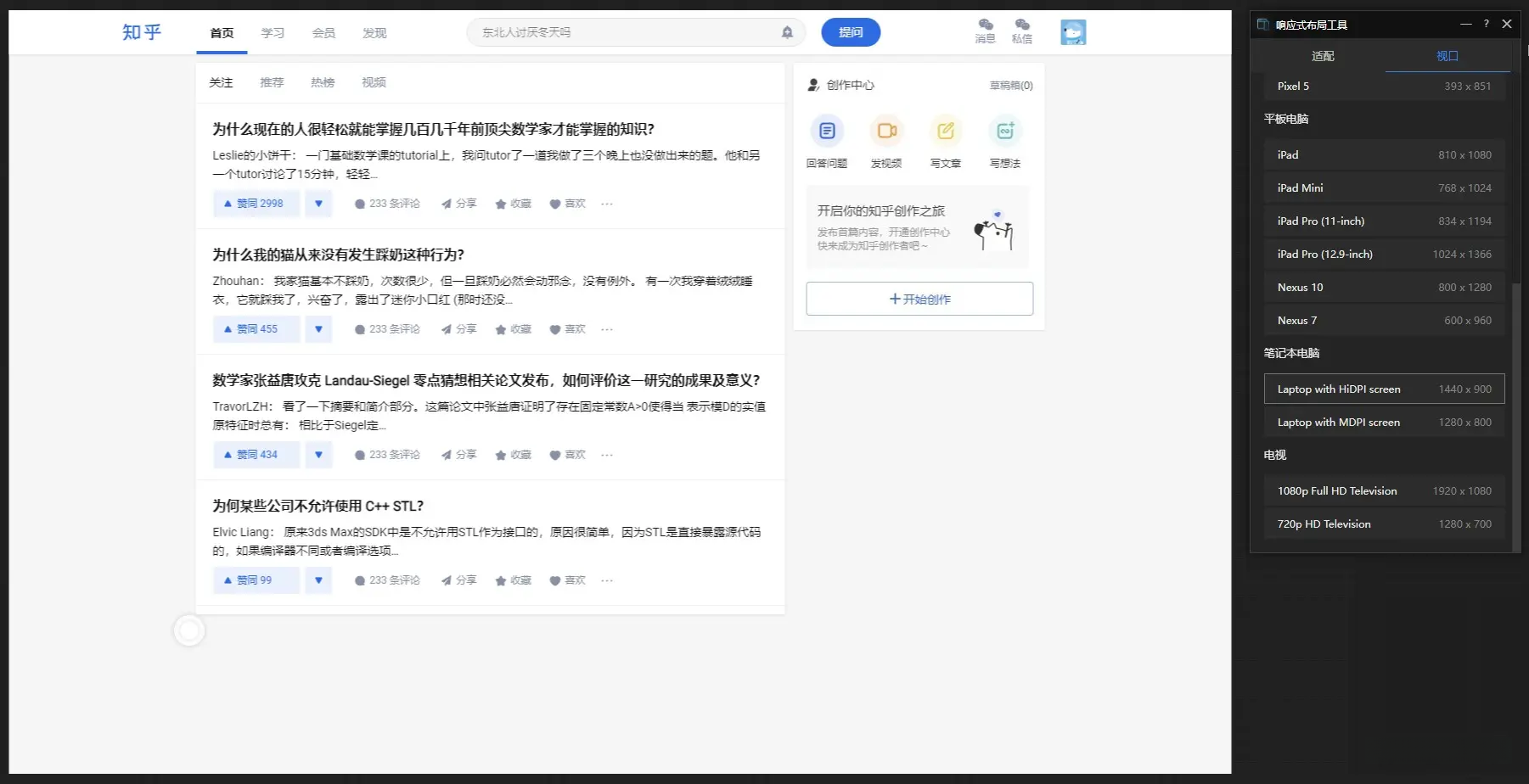This screenshot has height=784, width=1529.
Task: Share the math knowledge question post
Action: pyautogui.click(x=458, y=204)
